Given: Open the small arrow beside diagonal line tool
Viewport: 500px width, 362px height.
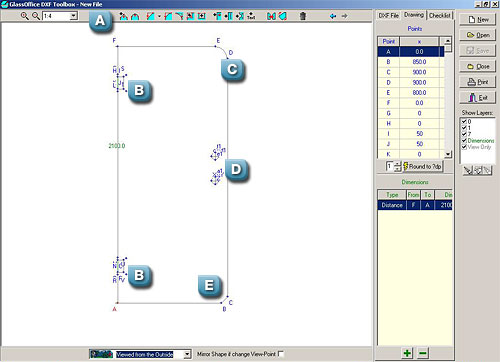Looking at the screenshot, I should [159, 16].
